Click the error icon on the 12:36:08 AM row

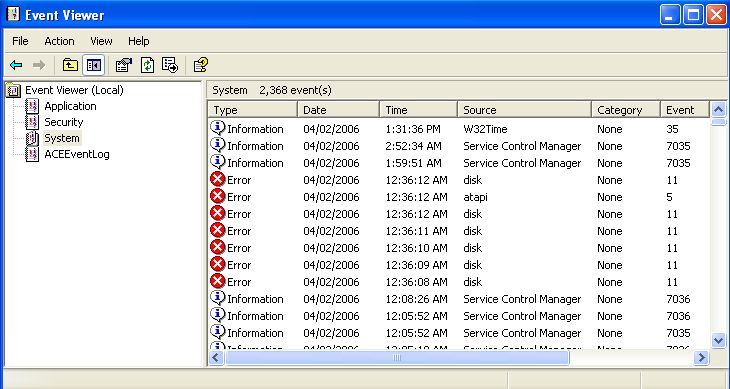[217, 281]
